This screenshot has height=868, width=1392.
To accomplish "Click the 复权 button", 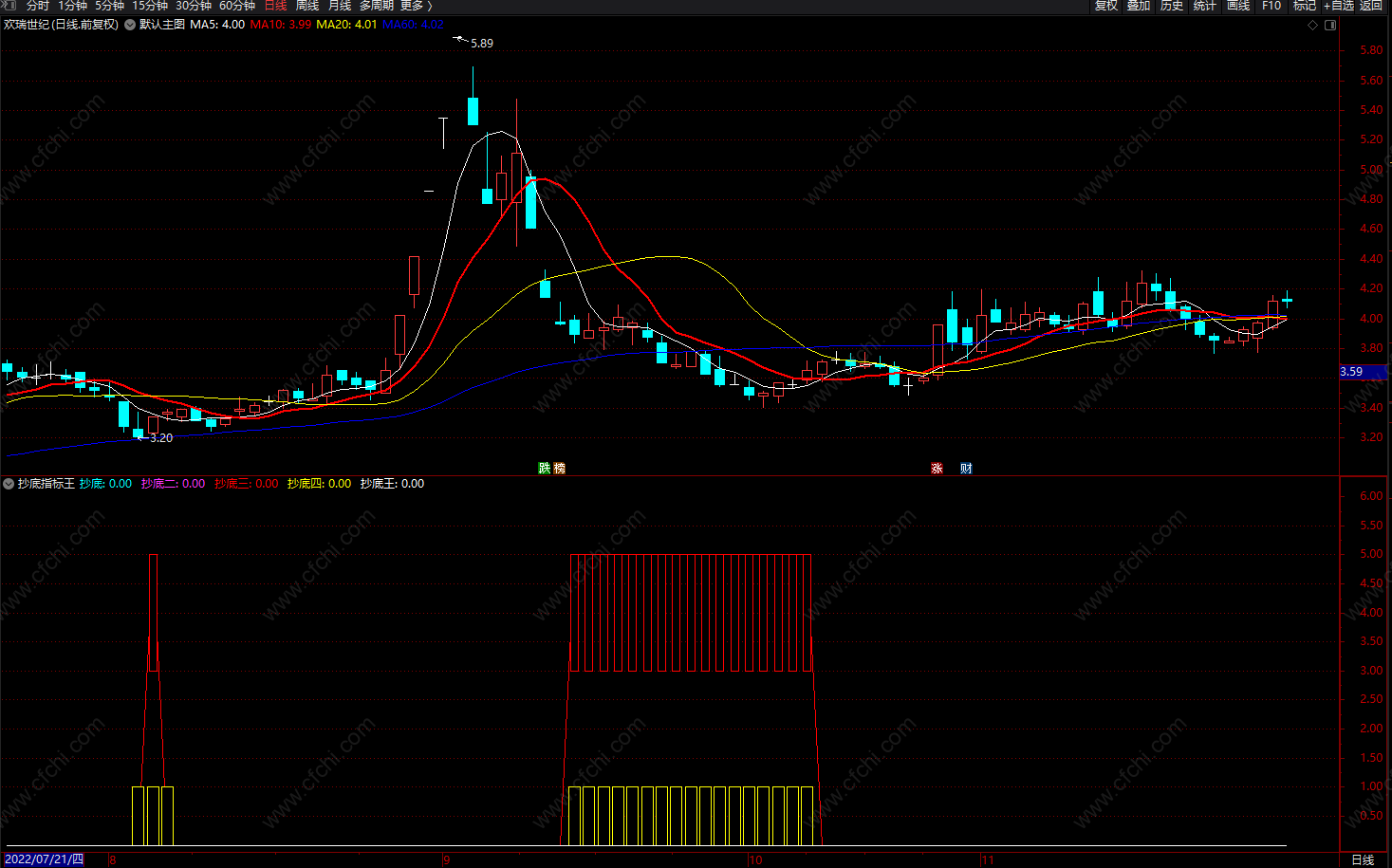I will coord(1106,6).
